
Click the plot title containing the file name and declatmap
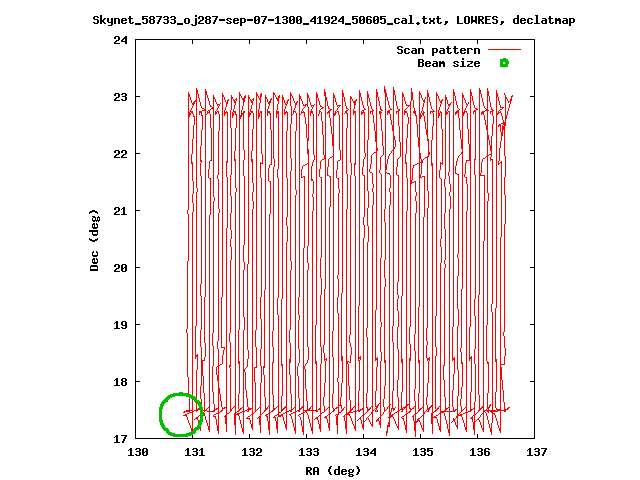(x=333, y=20)
